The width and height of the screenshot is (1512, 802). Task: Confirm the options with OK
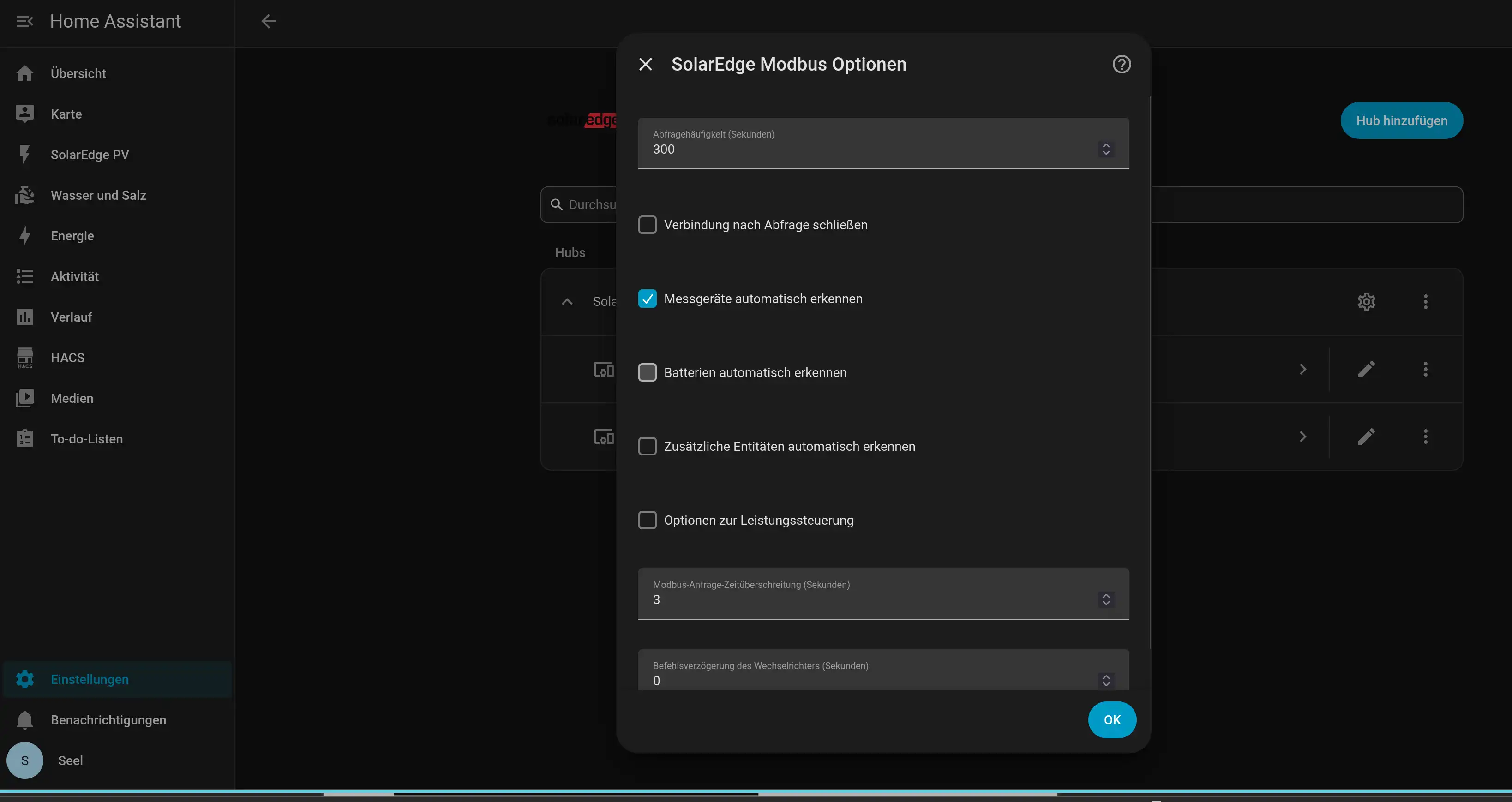point(1112,720)
